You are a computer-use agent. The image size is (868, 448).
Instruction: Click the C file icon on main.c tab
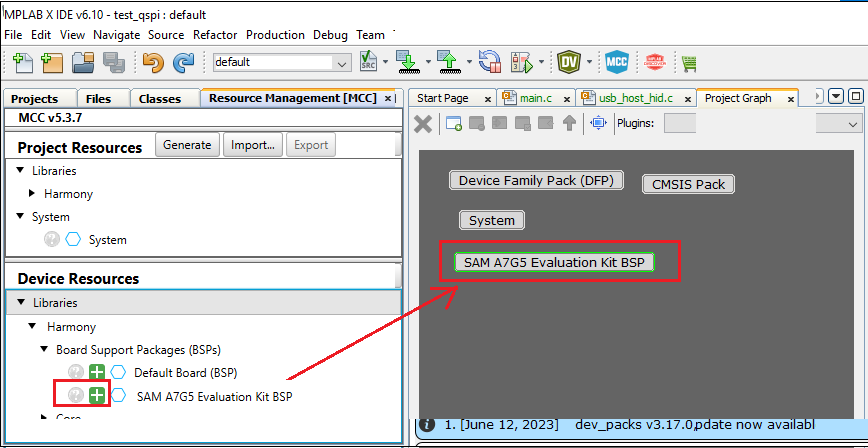pyautogui.click(x=509, y=98)
